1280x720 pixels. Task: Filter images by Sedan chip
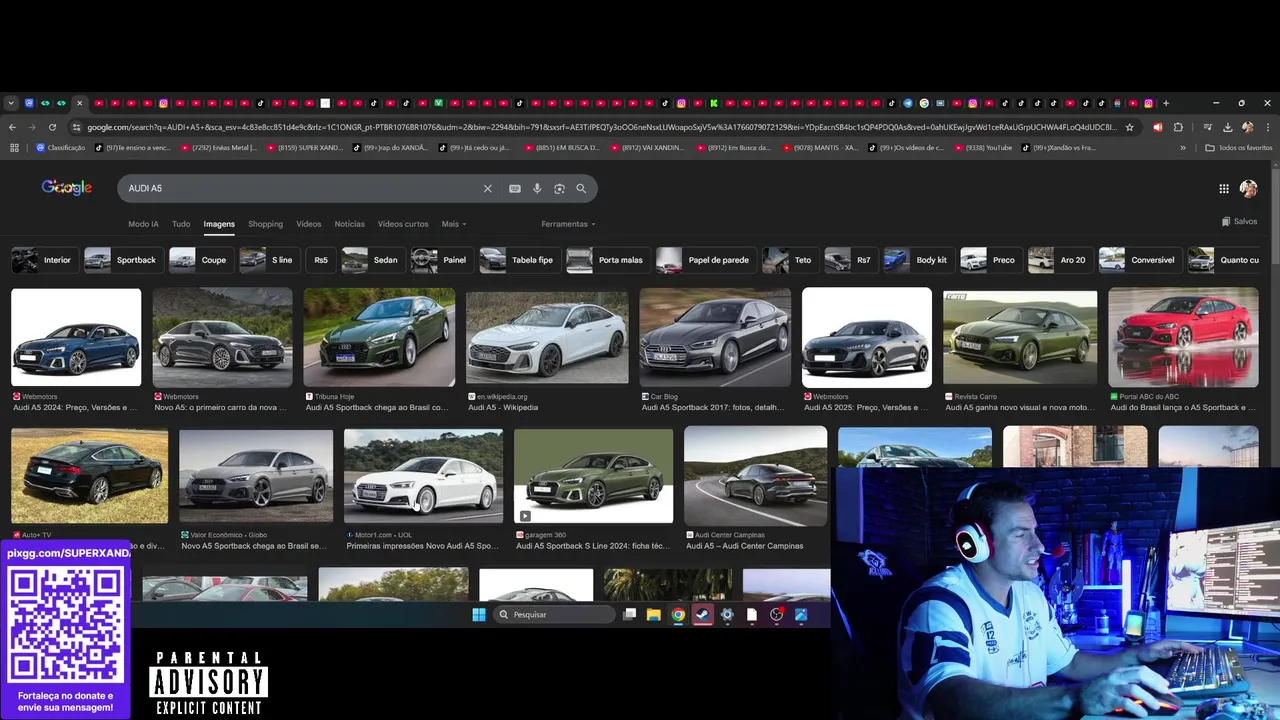(x=371, y=260)
